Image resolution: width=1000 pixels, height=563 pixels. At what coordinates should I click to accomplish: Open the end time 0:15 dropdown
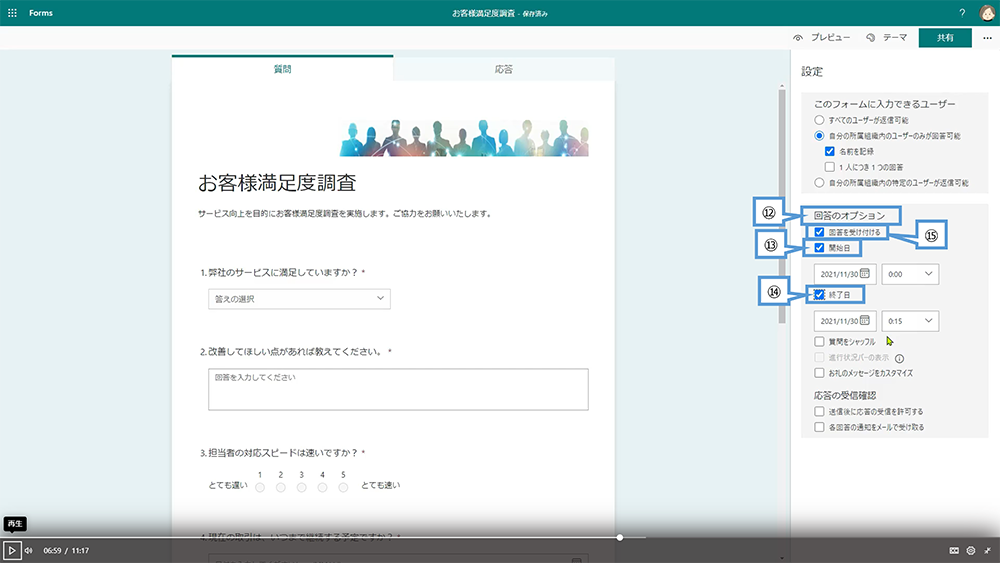[910, 321]
